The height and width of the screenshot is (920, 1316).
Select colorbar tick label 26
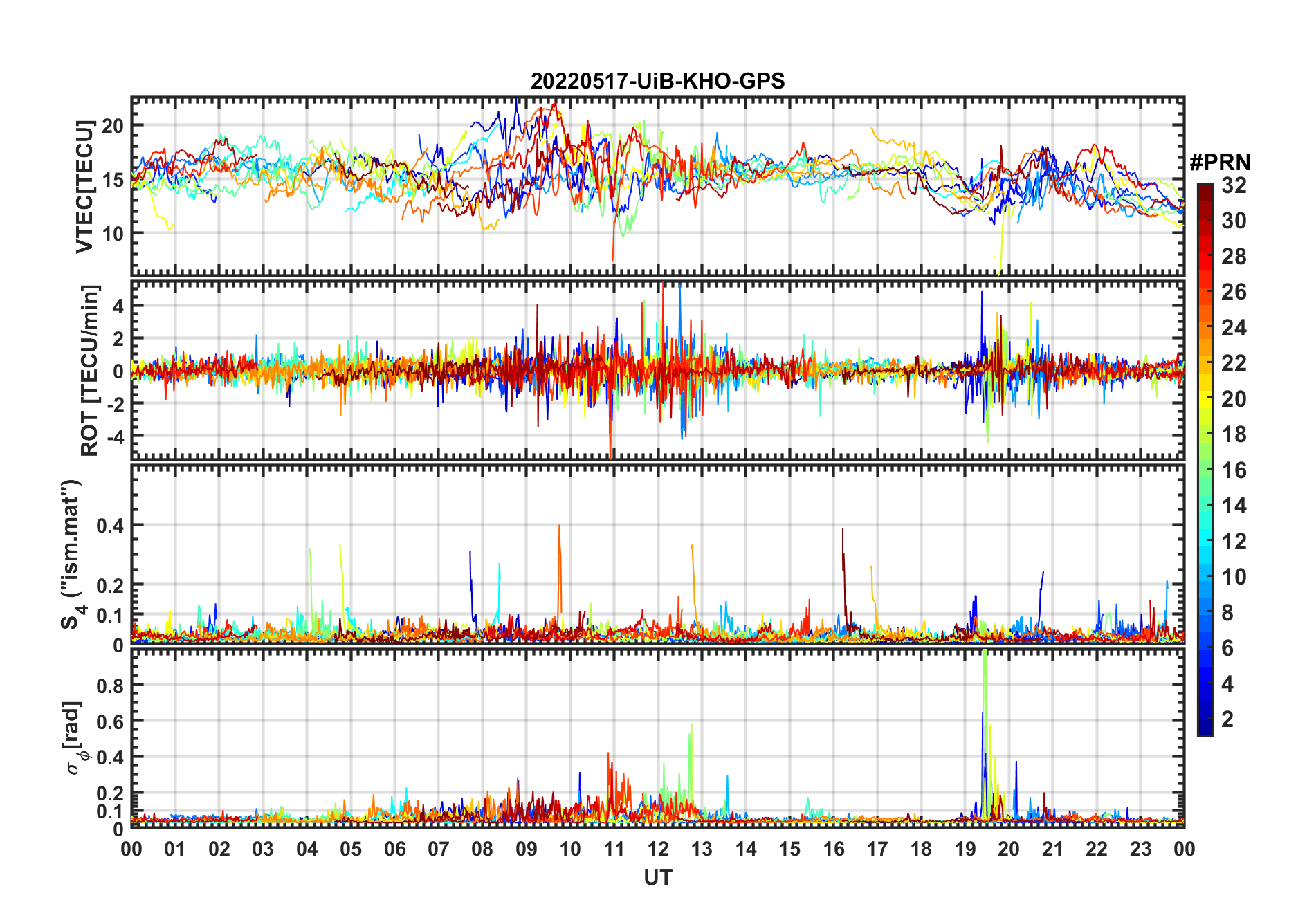pyautogui.click(x=1234, y=292)
